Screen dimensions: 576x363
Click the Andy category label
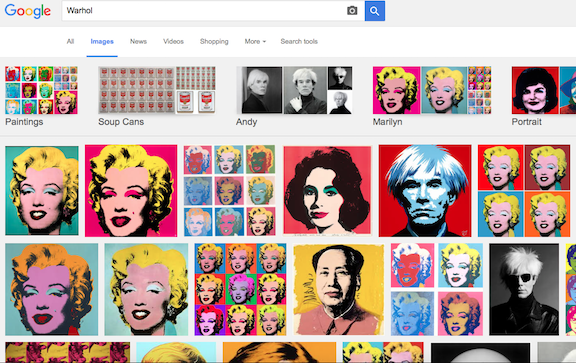pos(246,122)
